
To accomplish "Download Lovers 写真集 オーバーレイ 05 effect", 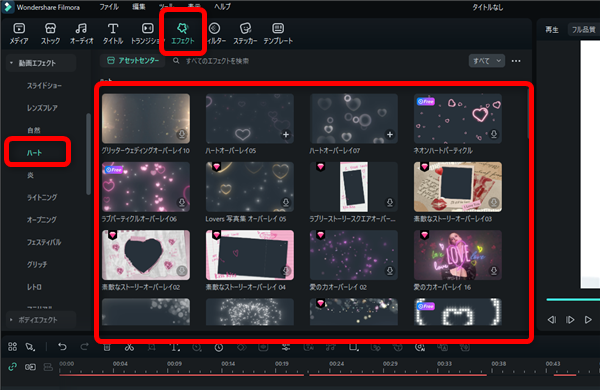I will coord(286,202).
